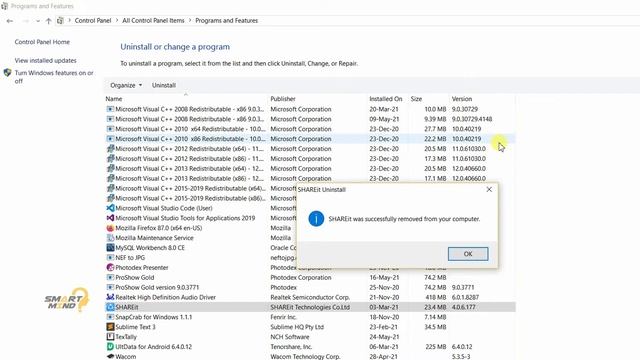Select Microsoft Visual C++ 2010 x64 Redistributable row
This screenshot has width=640, height=360.
tap(310, 129)
